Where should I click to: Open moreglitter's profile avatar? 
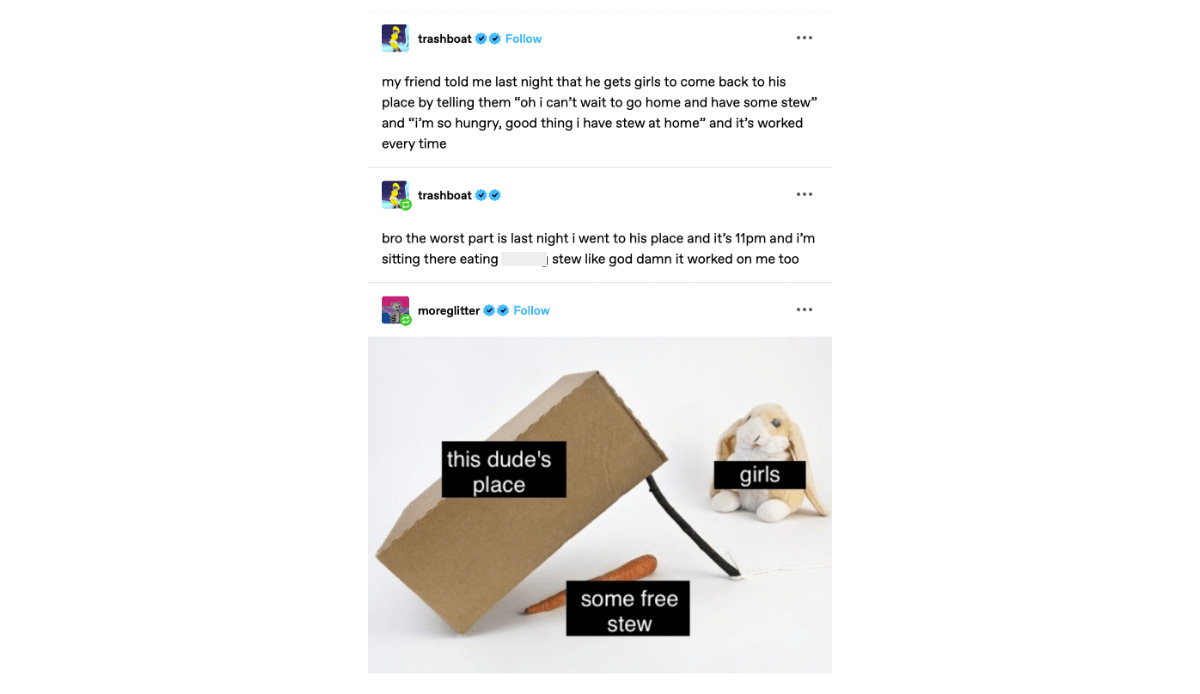[395, 310]
